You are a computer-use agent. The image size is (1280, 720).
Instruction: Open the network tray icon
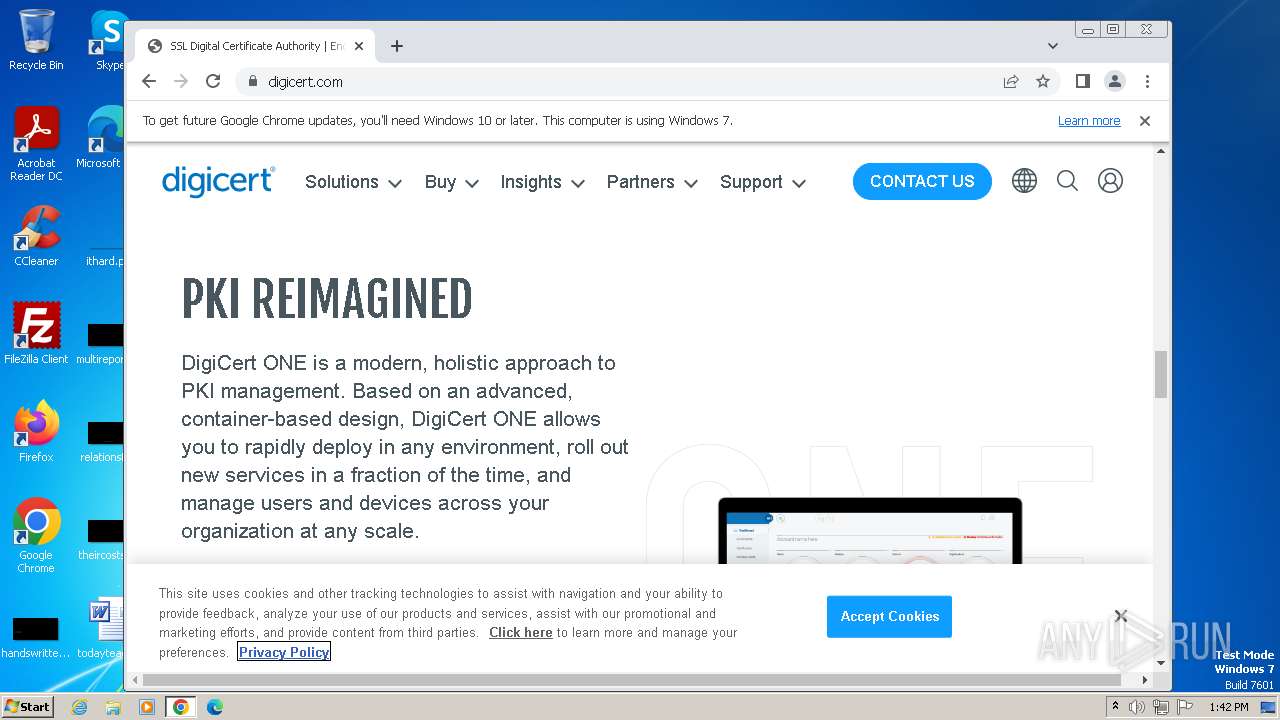pos(1161,707)
